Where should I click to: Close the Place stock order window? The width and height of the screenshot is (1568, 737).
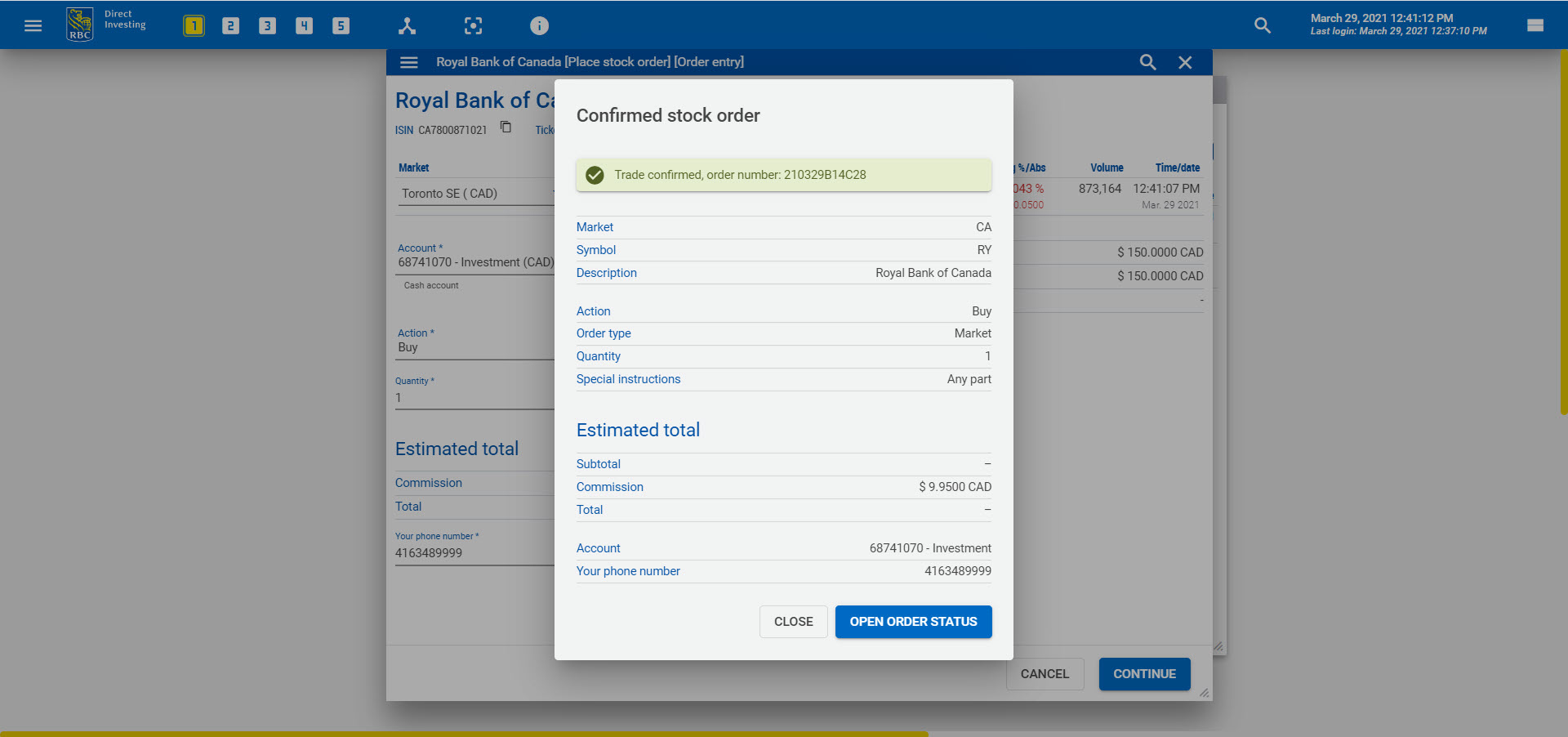(x=1185, y=62)
